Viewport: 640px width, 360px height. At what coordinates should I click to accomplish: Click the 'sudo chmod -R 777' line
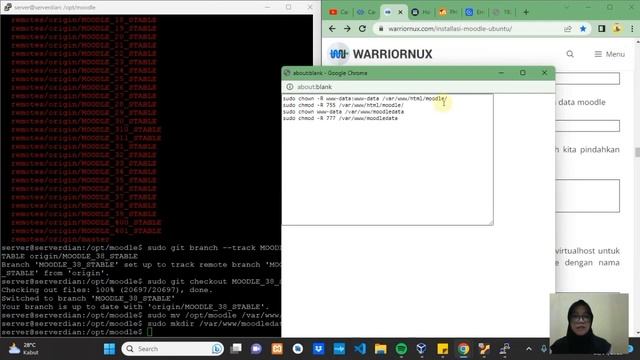pyautogui.click(x=340, y=118)
